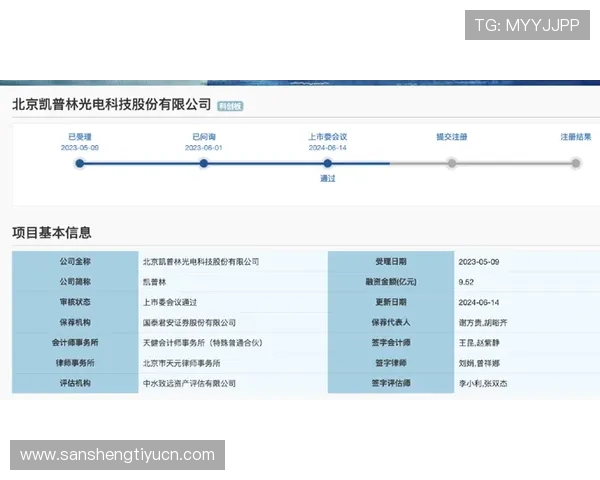The image size is (600, 480).
Task: Click the 律师事务所 label cell
Action: pos(75,363)
